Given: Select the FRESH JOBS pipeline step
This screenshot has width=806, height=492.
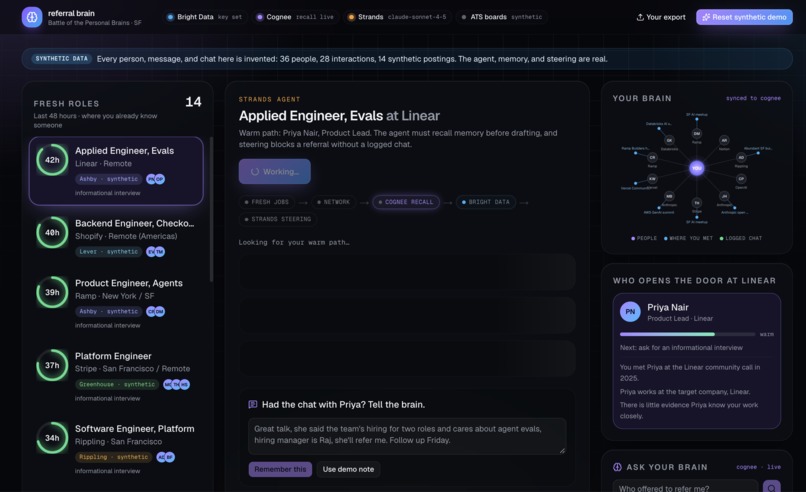Looking at the screenshot, I should (x=266, y=202).
